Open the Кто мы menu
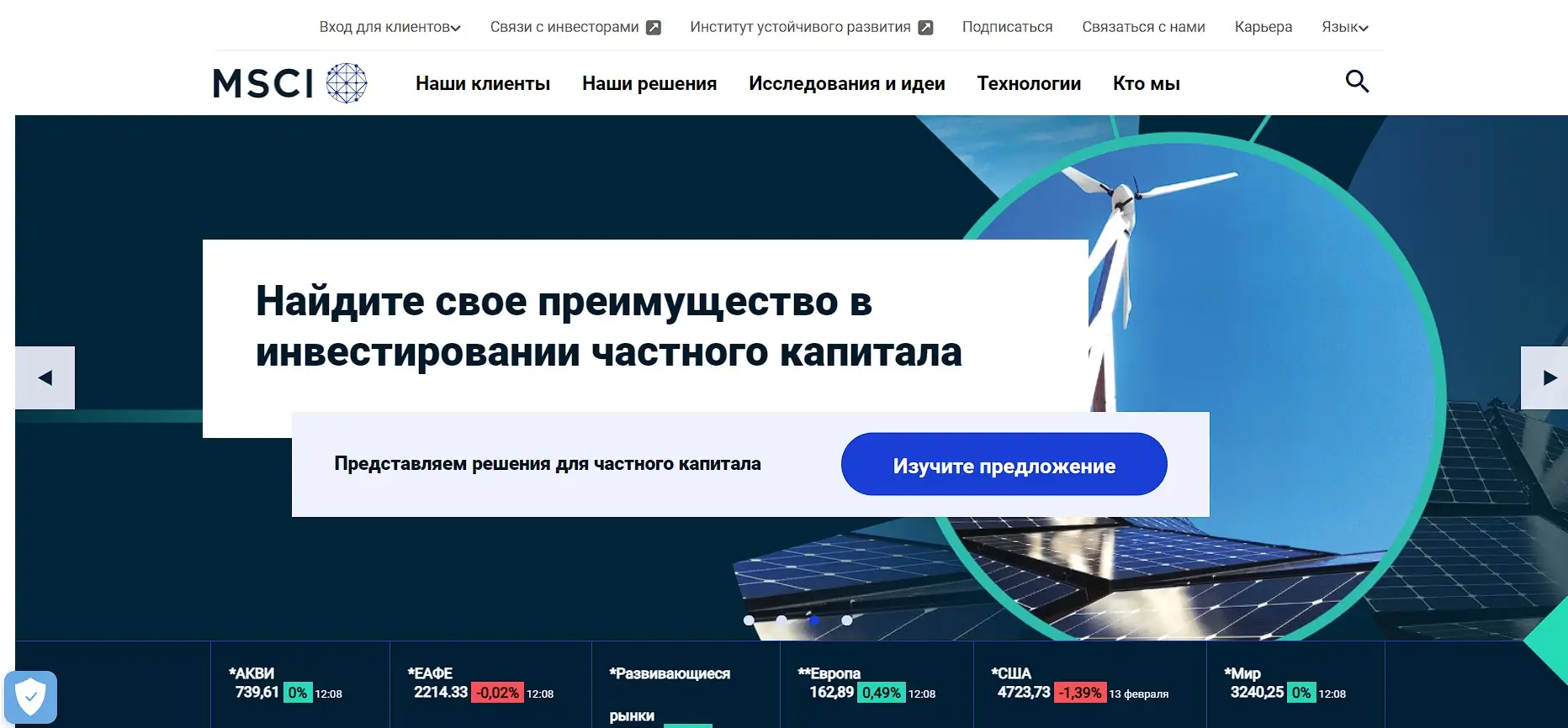The image size is (1568, 728). tap(1147, 83)
